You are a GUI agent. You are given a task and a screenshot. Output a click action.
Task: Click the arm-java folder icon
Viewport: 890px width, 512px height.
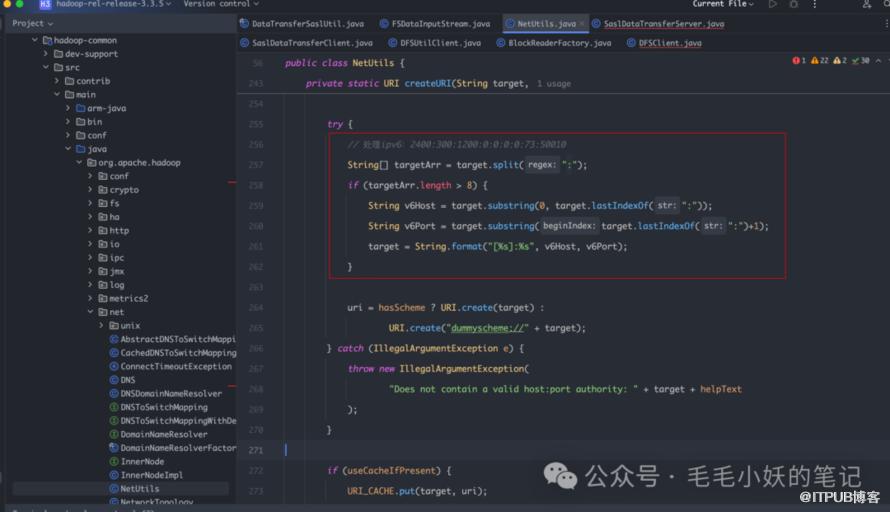[80, 108]
